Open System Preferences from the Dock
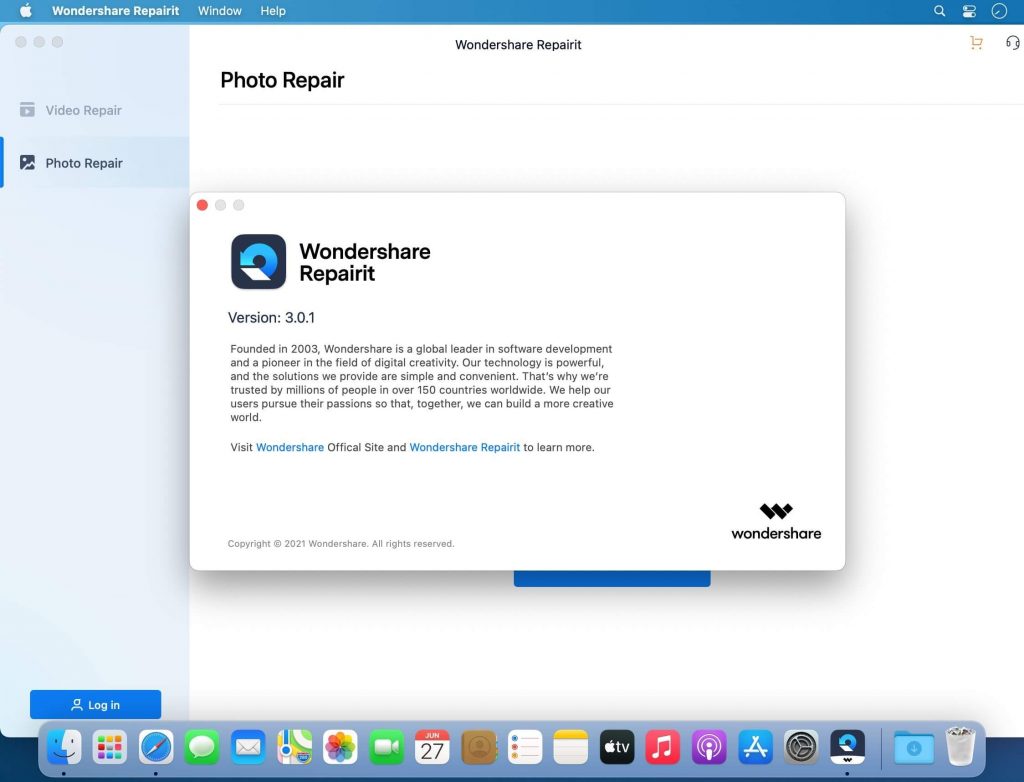The height and width of the screenshot is (782, 1024). point(800,747)
